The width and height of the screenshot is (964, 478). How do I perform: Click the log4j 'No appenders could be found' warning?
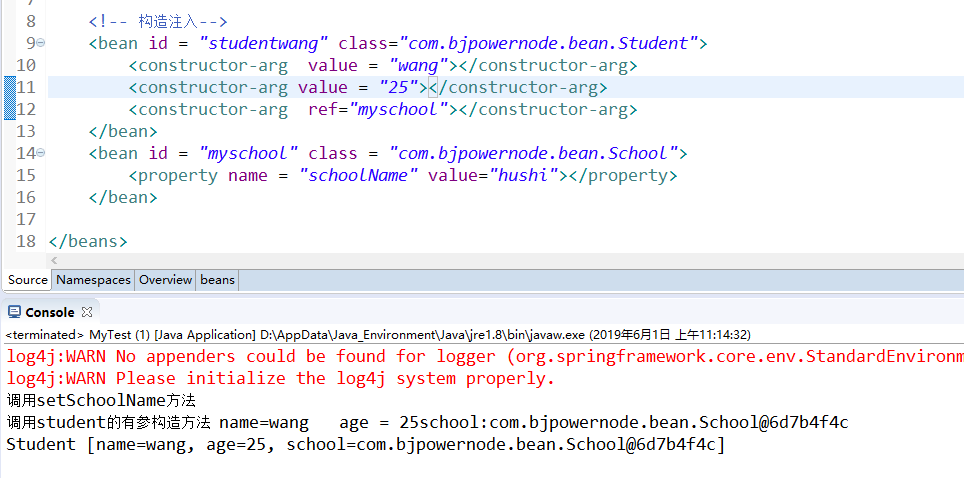click(x=484, y=356)
